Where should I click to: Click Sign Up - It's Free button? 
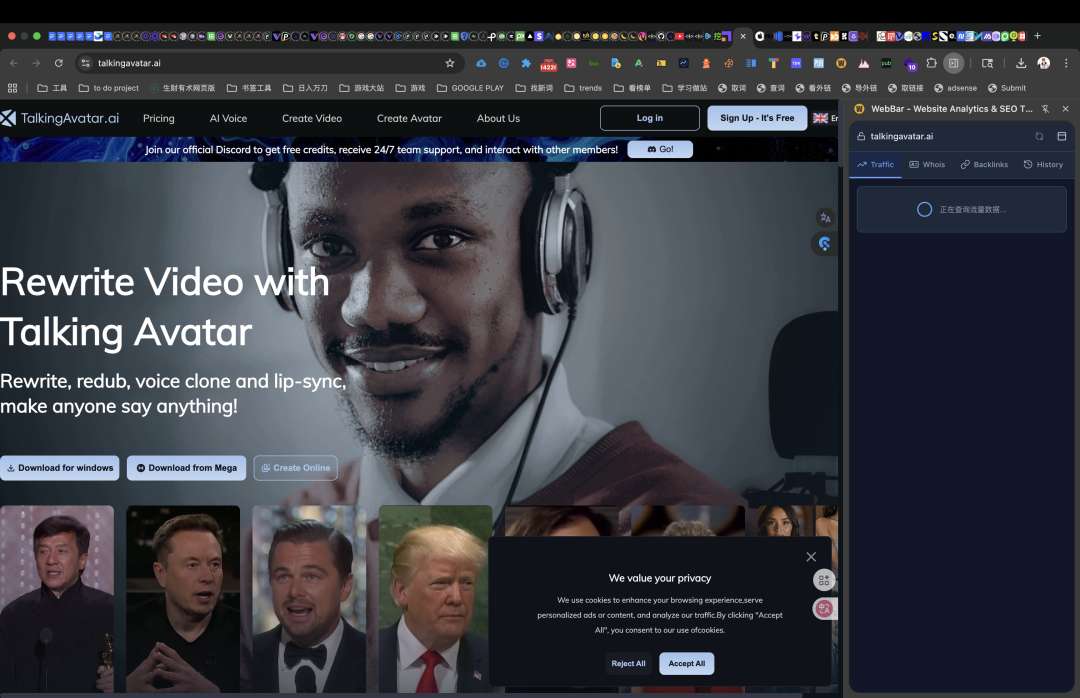click(757, 118)
